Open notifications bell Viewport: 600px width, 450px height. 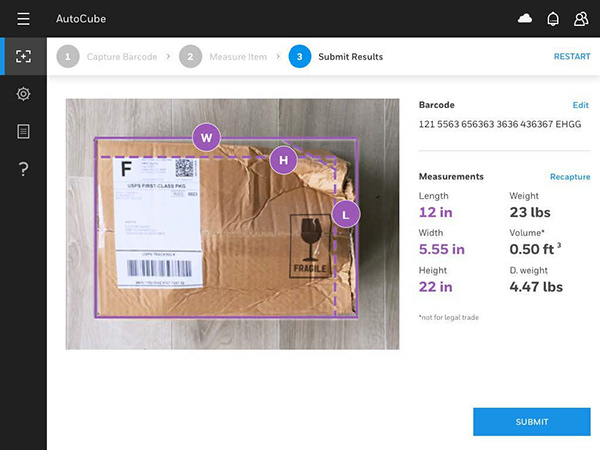pyautogui.click(x=553, y=18)
